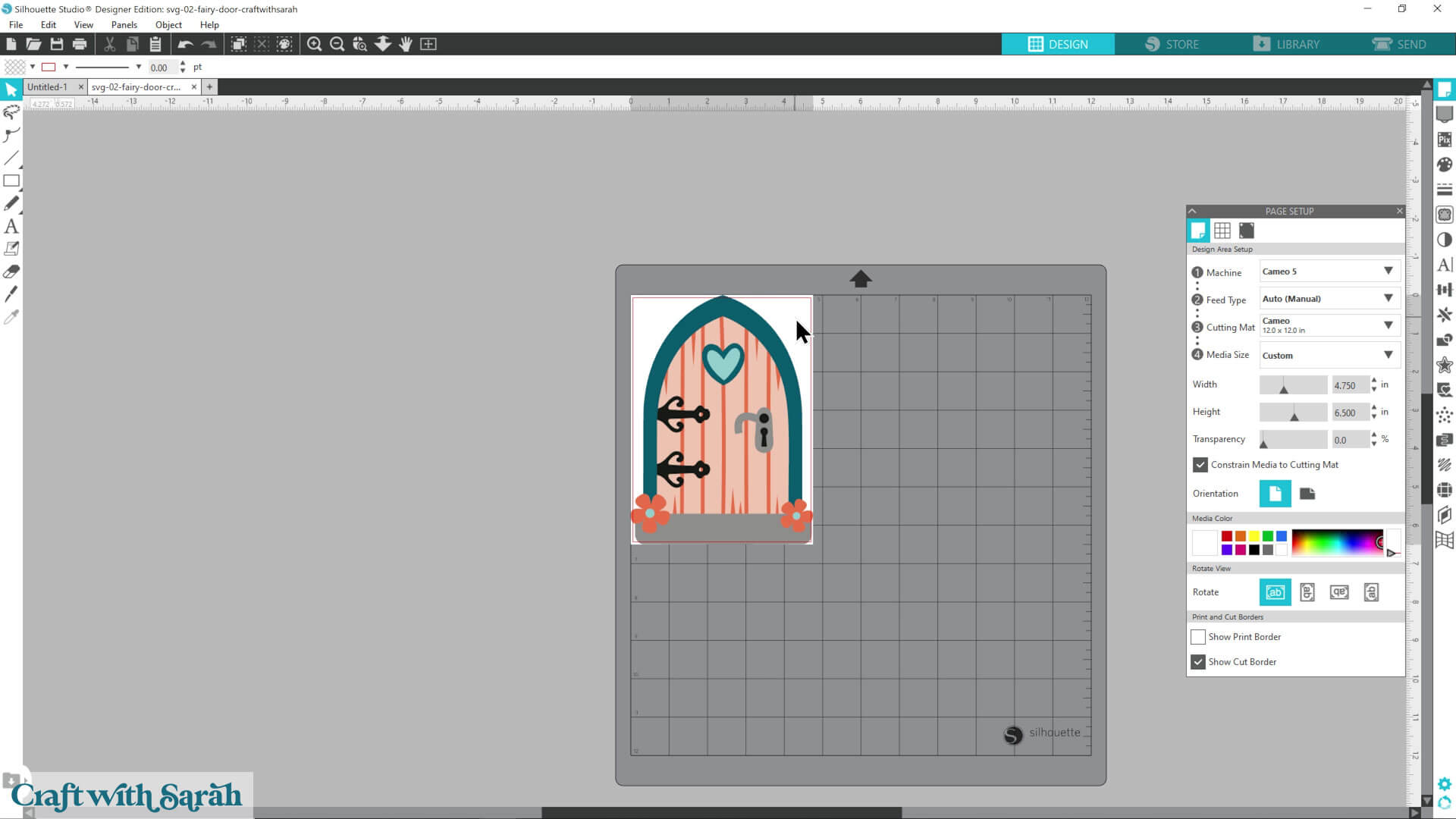Select the Knife tool
This screenshot has width=1456, height=819.
pyautogui.click(x=11, y=294)
